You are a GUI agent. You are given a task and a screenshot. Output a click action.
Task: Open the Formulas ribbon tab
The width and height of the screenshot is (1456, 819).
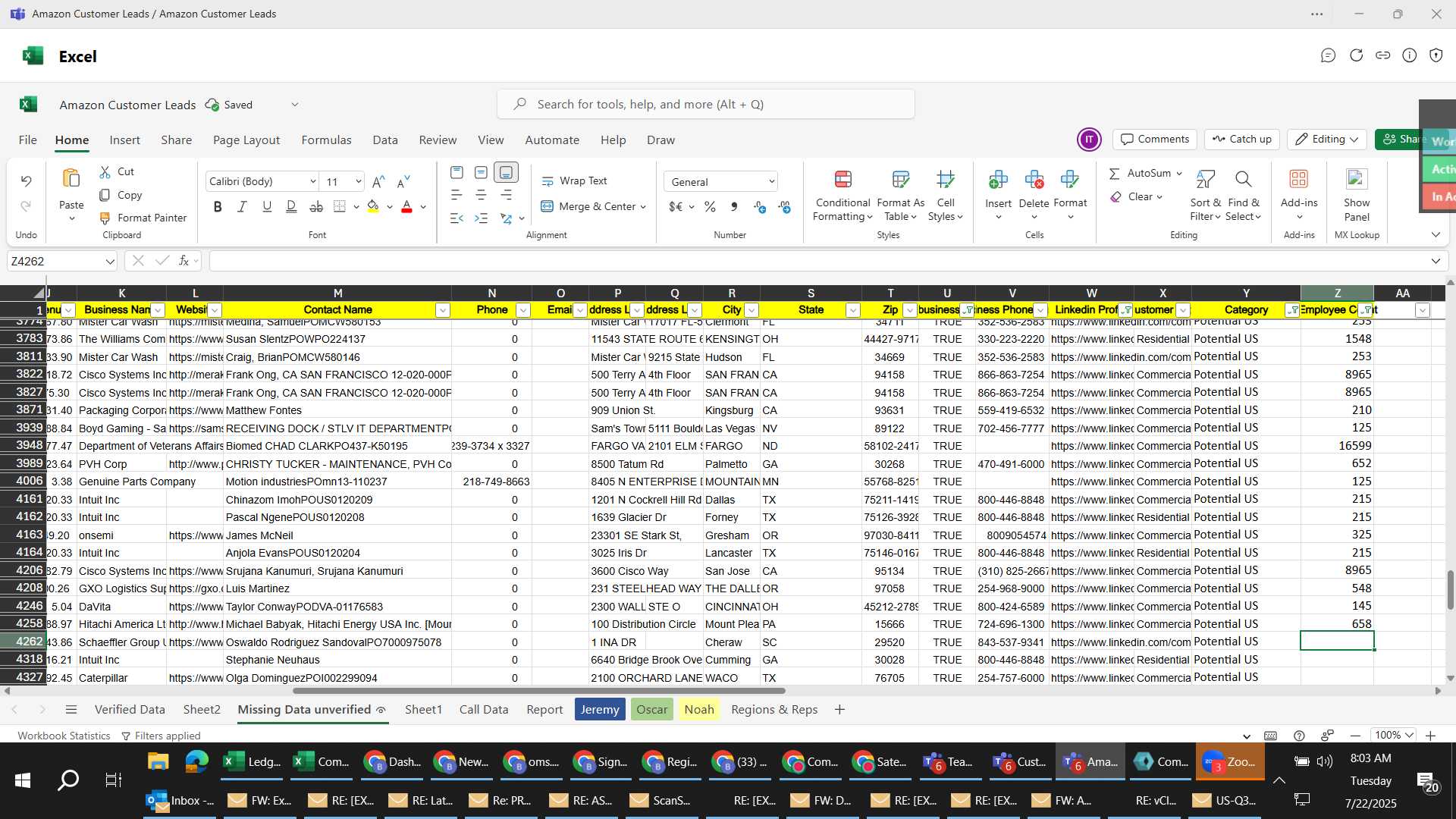point(326,140)
